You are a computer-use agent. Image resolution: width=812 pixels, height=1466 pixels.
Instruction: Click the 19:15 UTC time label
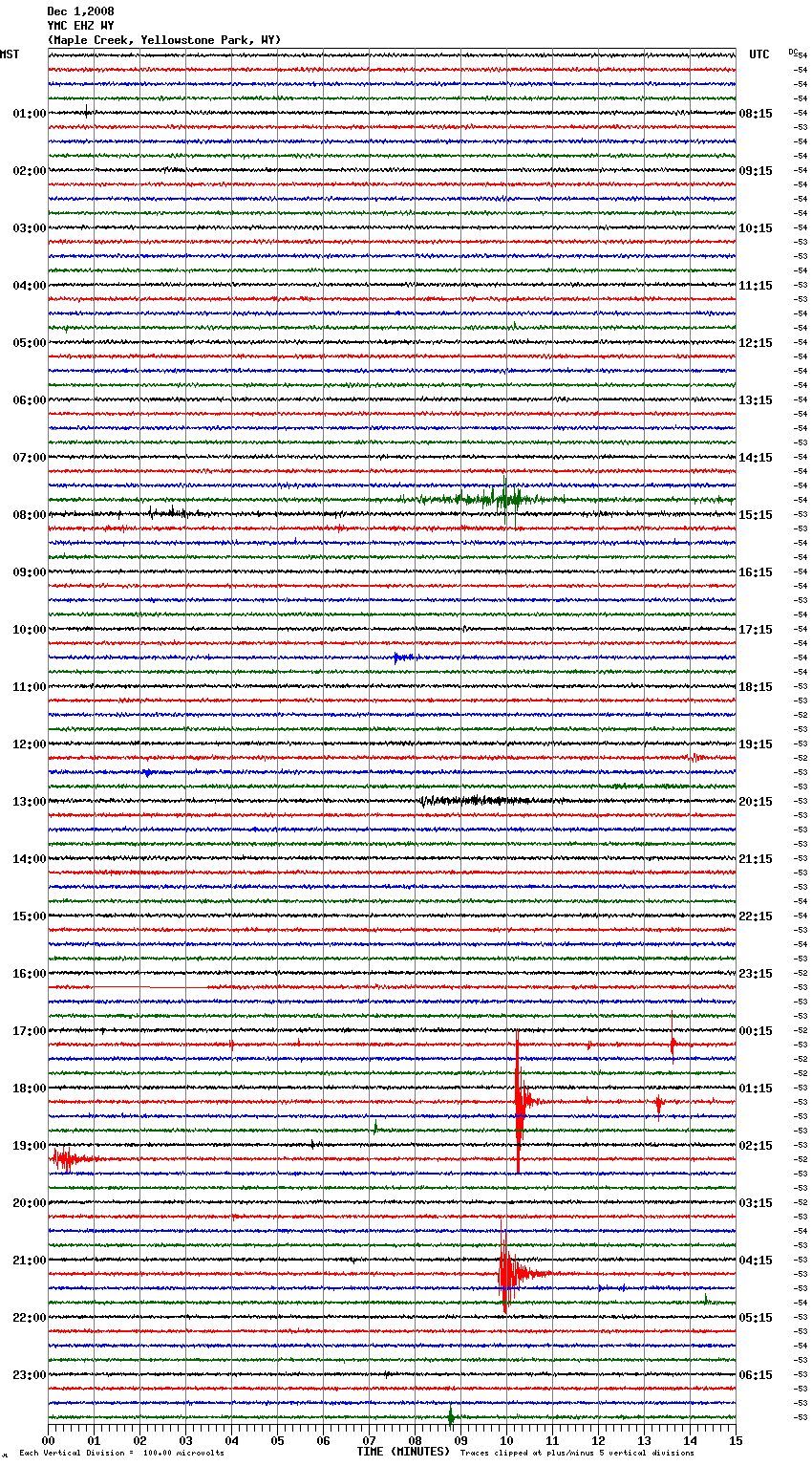tap(756, 744)
